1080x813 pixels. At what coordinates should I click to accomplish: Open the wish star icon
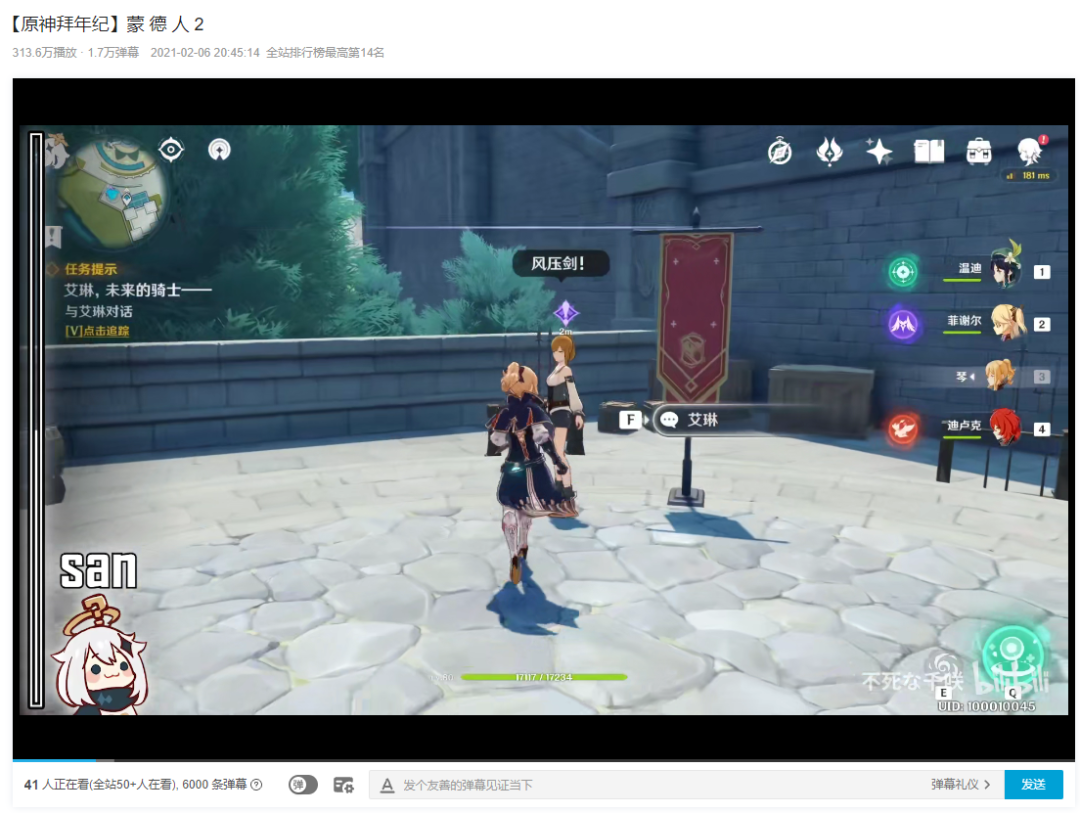(x=879, y=151)
